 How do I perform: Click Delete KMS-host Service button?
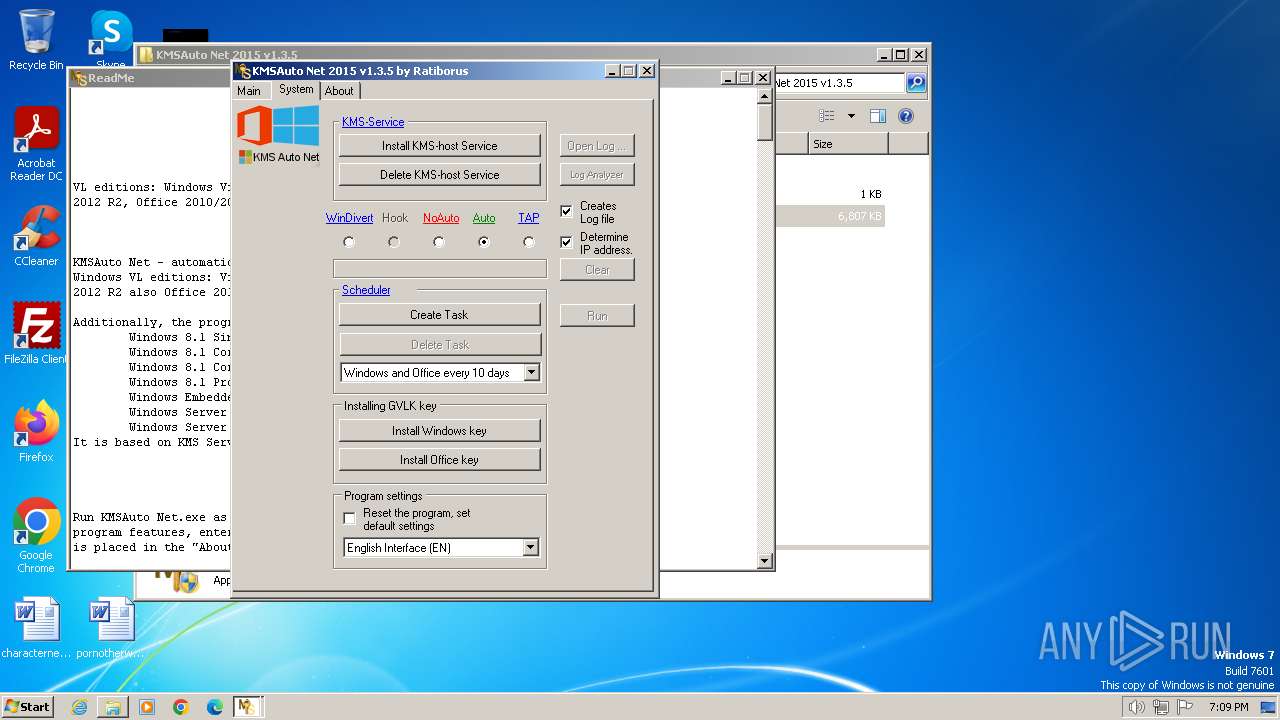point(440,175)
